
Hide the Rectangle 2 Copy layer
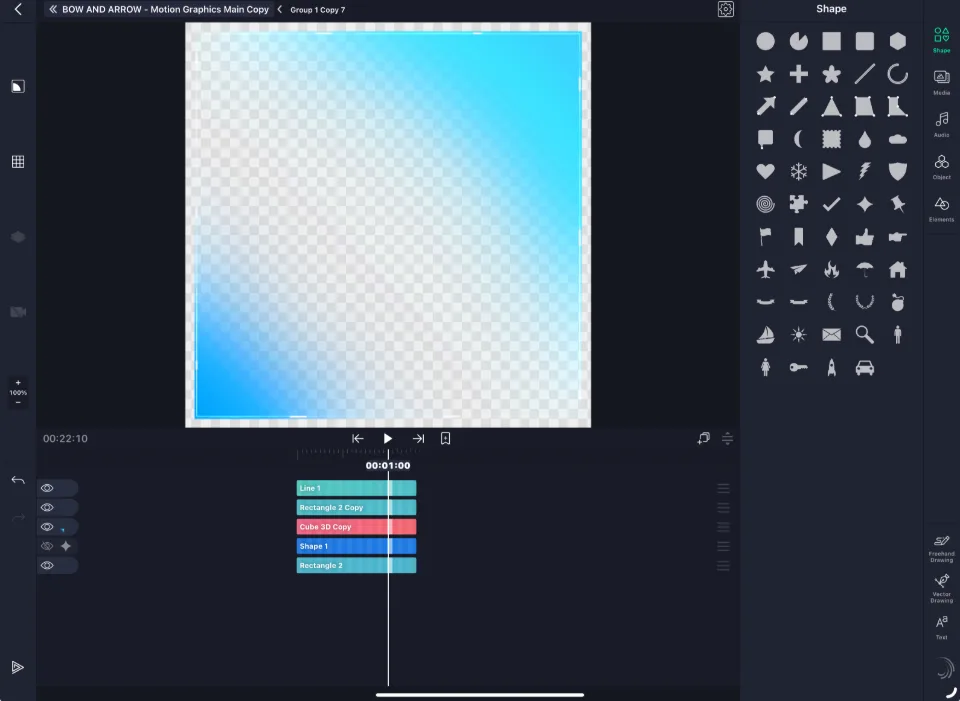tap(47, 508)
